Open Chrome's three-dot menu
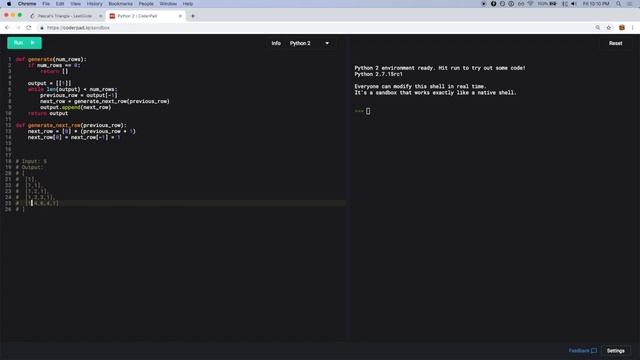The image size is (640, 360). click(x=633, y=28)
